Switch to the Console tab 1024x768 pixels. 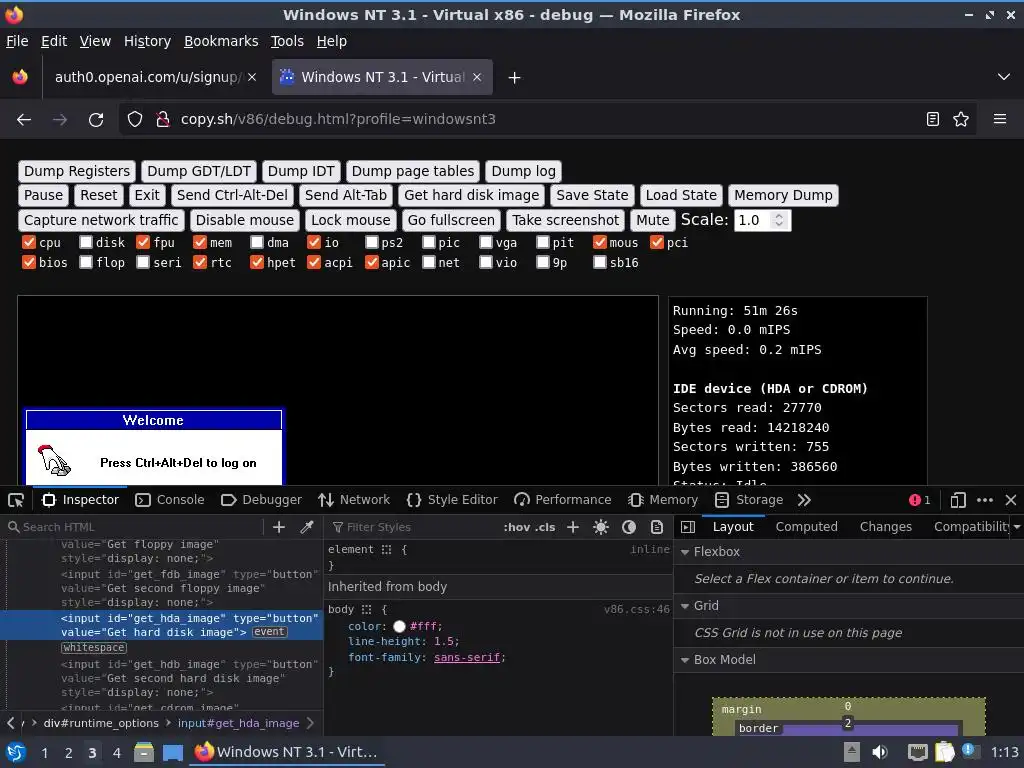pos(170,500)
